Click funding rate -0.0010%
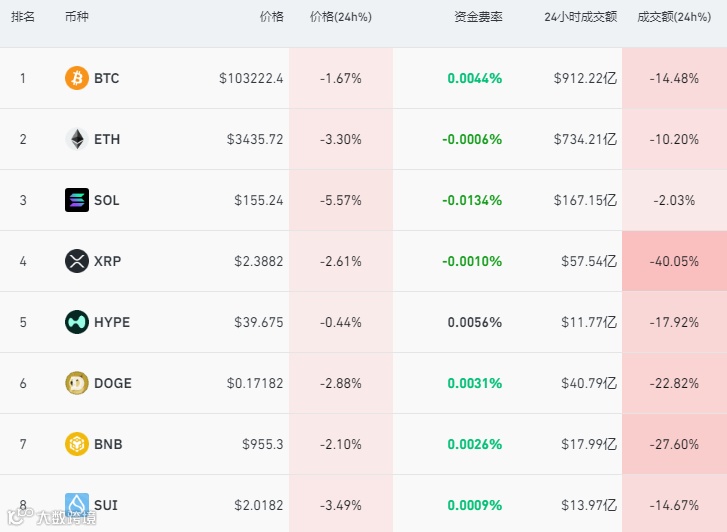 pyautogui.click(x=472, y=261)
